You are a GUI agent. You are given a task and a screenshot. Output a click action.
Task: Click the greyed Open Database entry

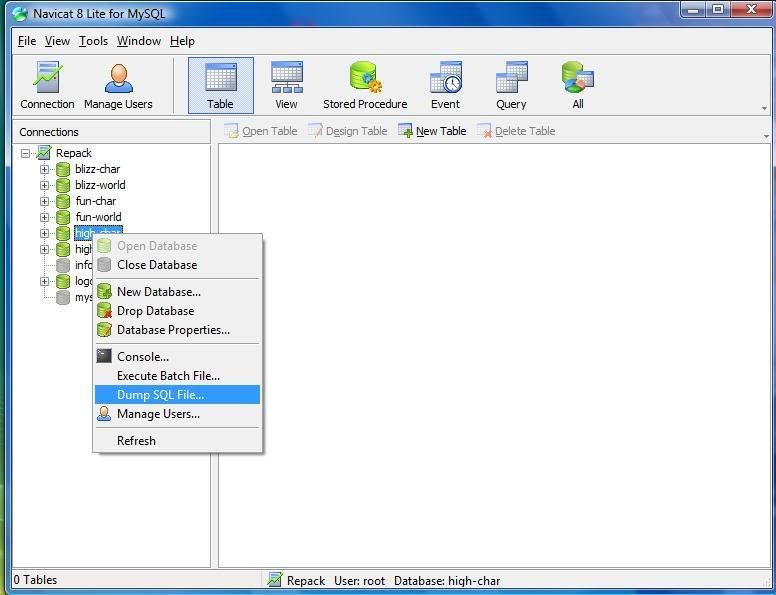(x=177, y=246)
